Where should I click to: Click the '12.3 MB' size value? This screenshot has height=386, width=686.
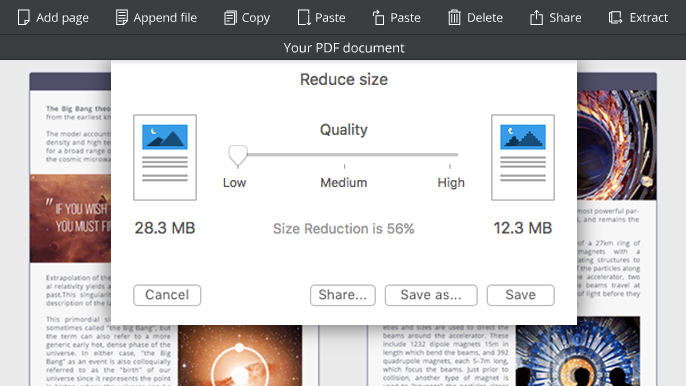(523, 228)
